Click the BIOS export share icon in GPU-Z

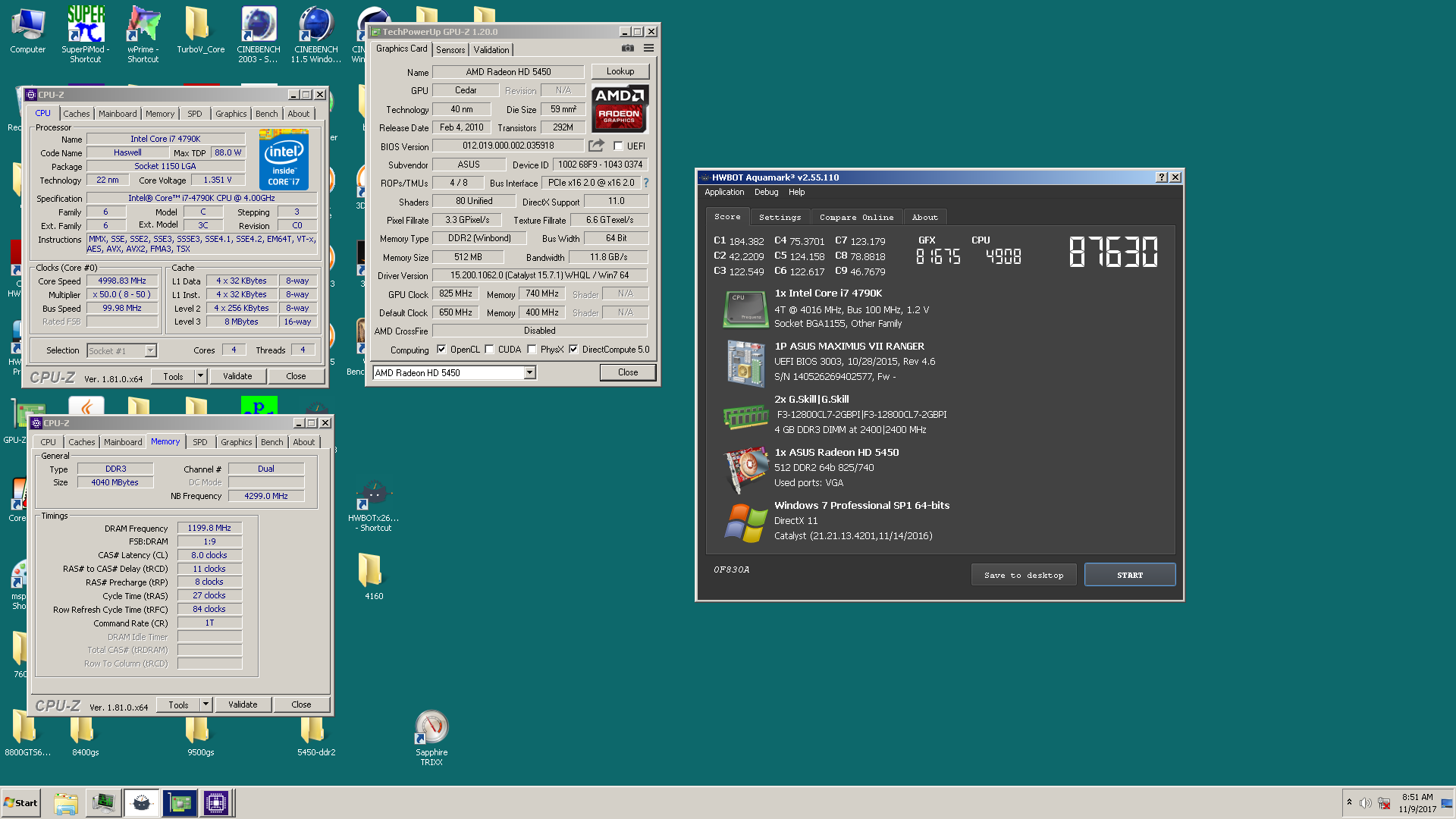(x=597, y=146)
